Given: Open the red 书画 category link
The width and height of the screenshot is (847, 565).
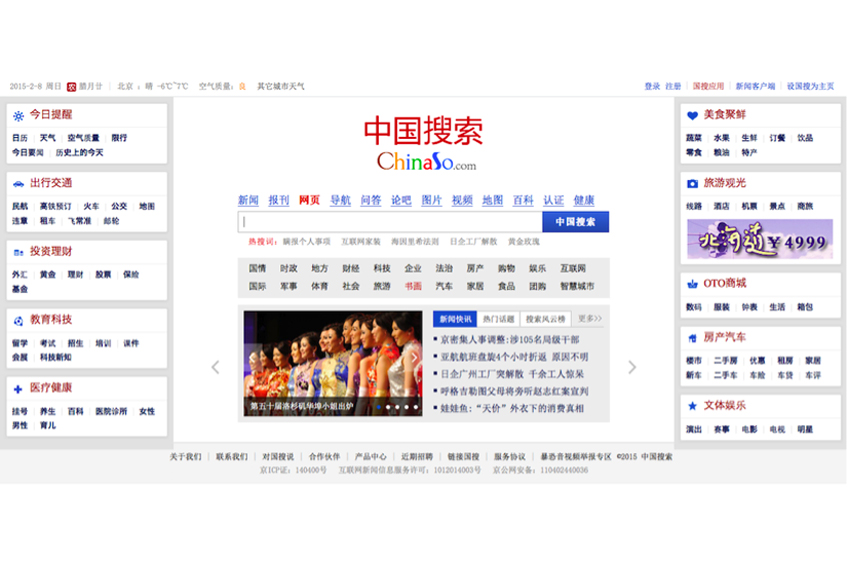Looking at the screenshot, I should 413,286.
